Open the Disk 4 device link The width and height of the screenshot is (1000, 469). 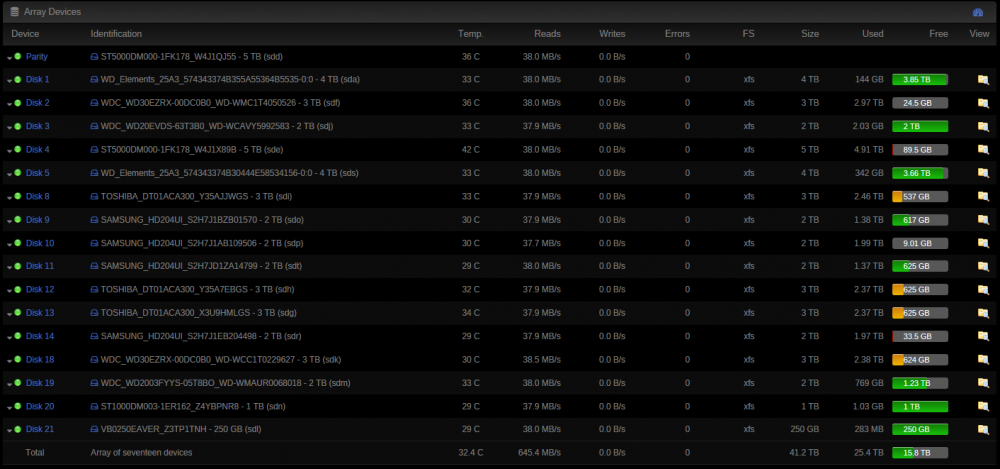[38, 149]
